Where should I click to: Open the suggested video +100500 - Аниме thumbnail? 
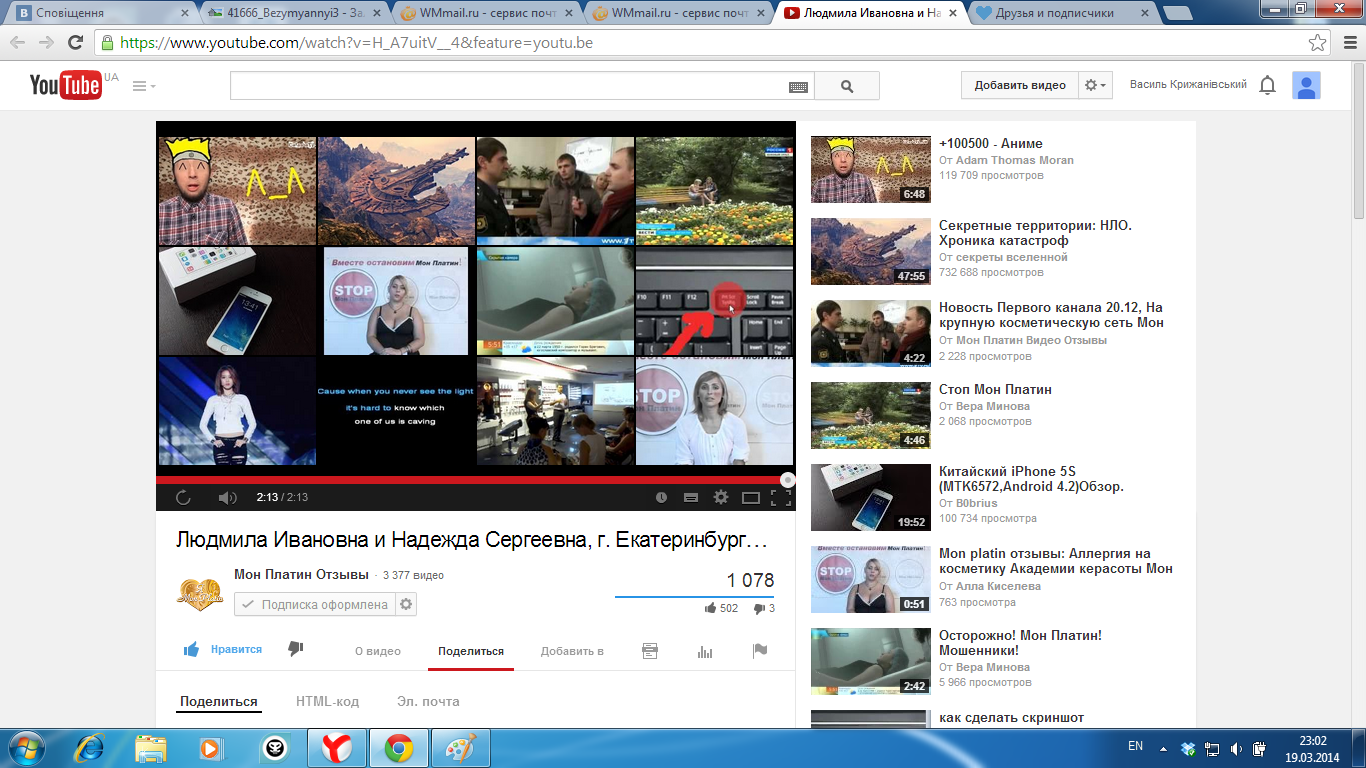tap(871, 169)
